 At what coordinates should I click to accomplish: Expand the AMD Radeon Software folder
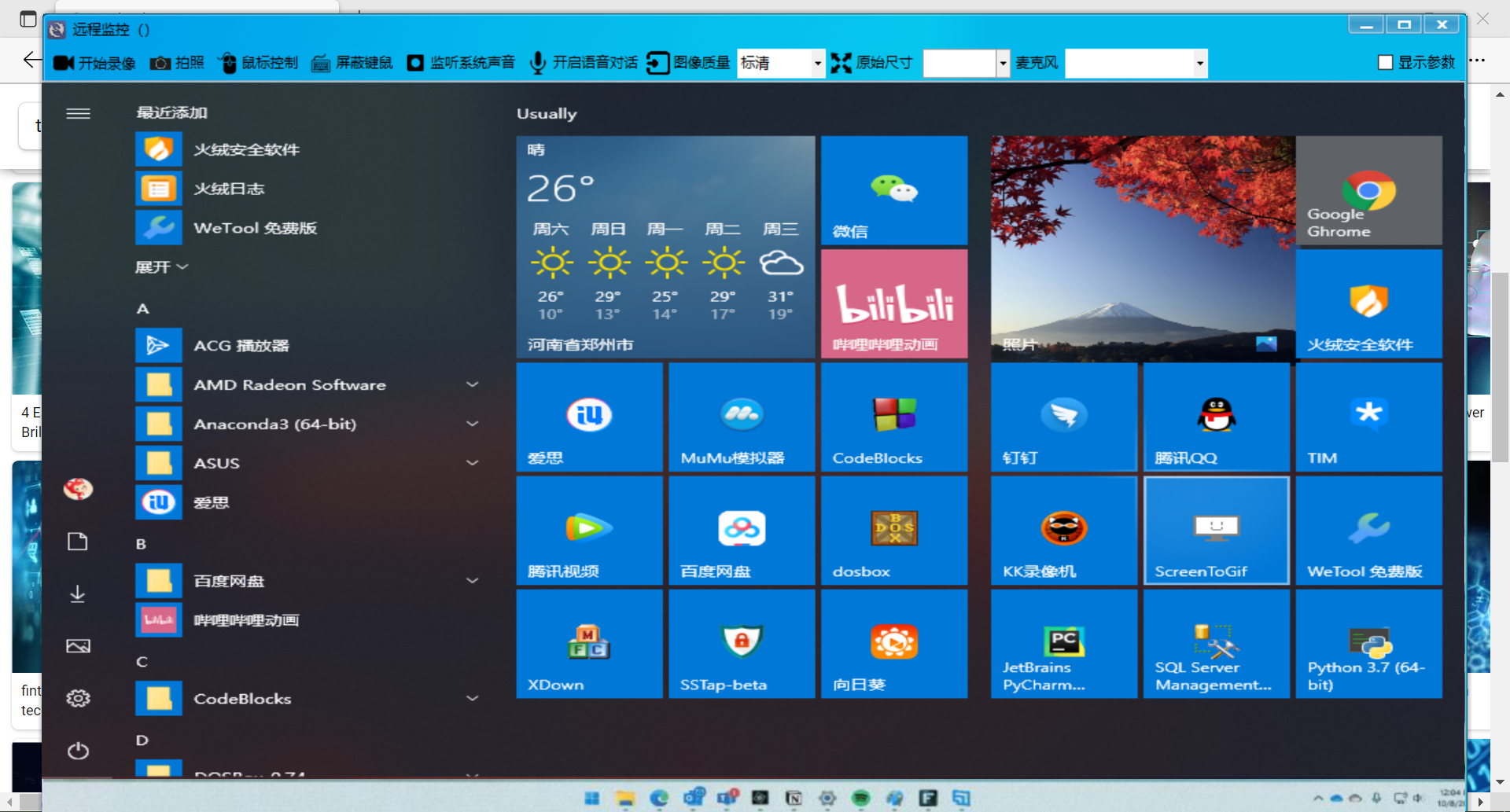[x=472, y=384]
